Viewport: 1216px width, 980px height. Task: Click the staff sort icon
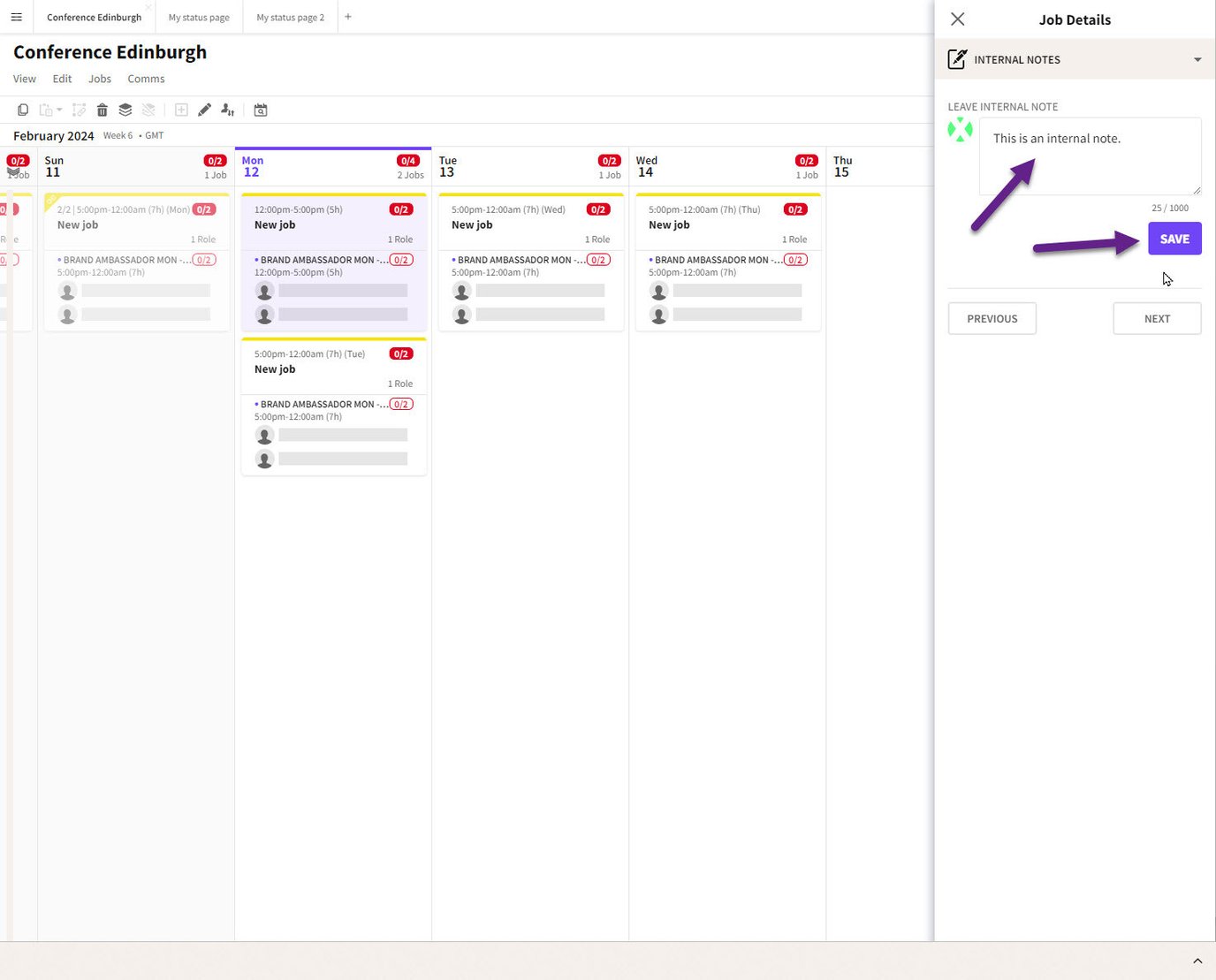[228, 110]
